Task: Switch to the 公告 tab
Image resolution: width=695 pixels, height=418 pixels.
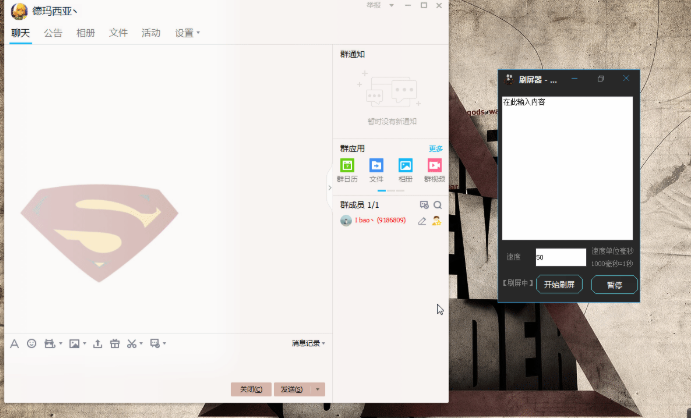Action: point(53,33)
